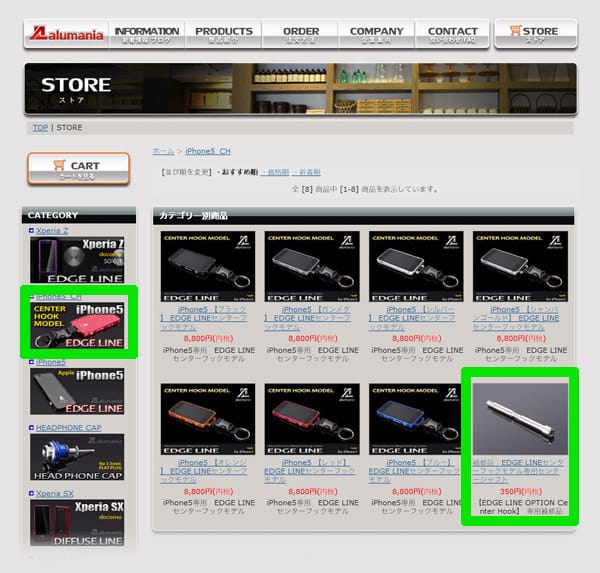Viewport: 600px width, 573px height.
Task: Go to the ORDER menu item
Action: coord(300,34)
